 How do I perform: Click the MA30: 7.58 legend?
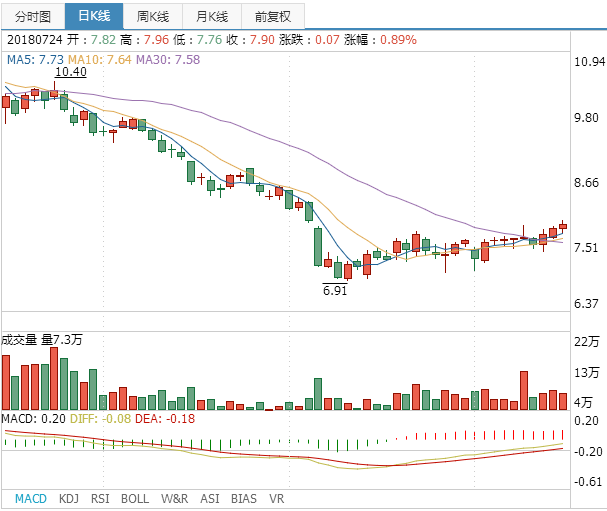point(168,60)
